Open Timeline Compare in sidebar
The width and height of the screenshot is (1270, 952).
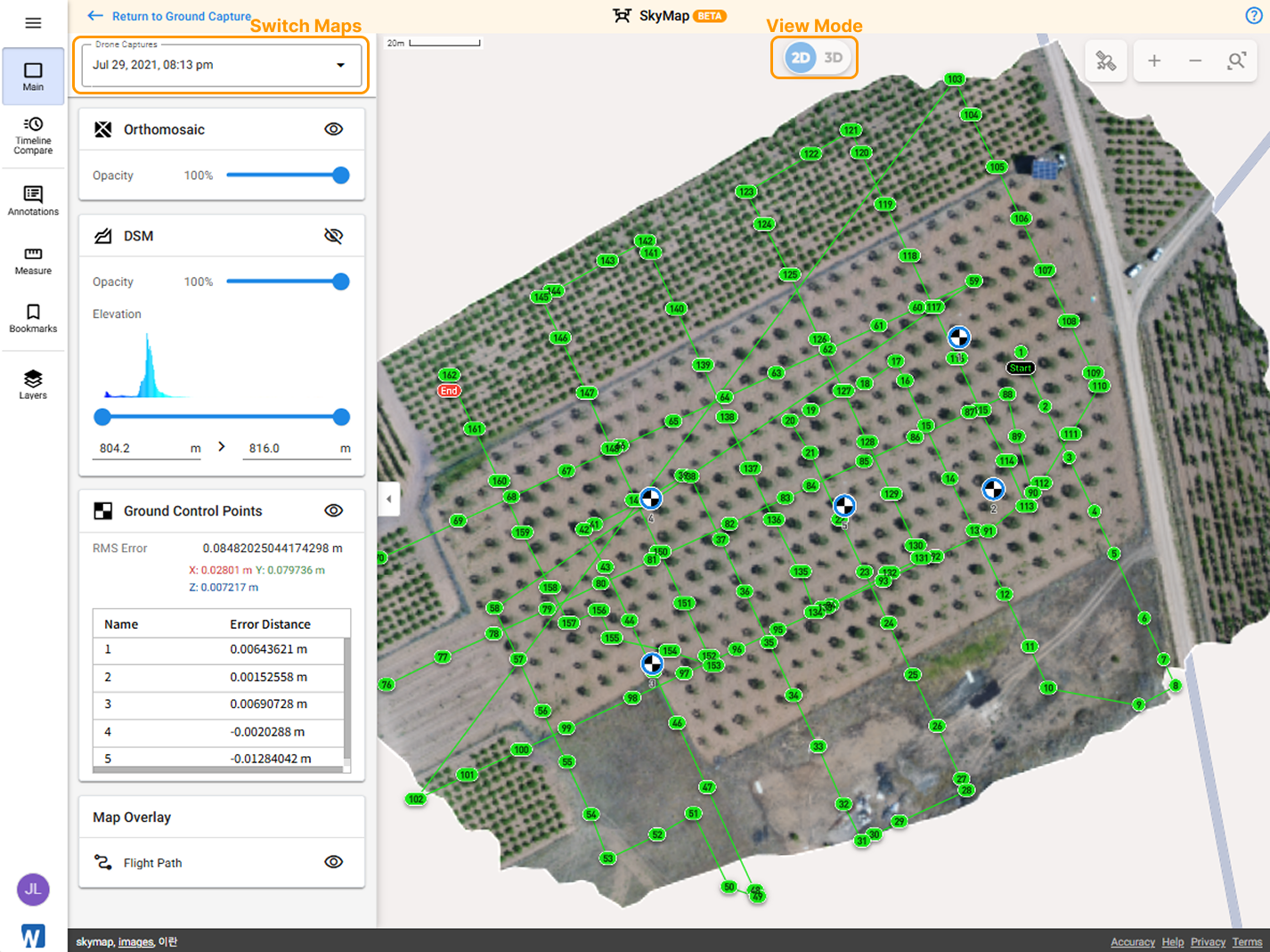click(33, 136)
